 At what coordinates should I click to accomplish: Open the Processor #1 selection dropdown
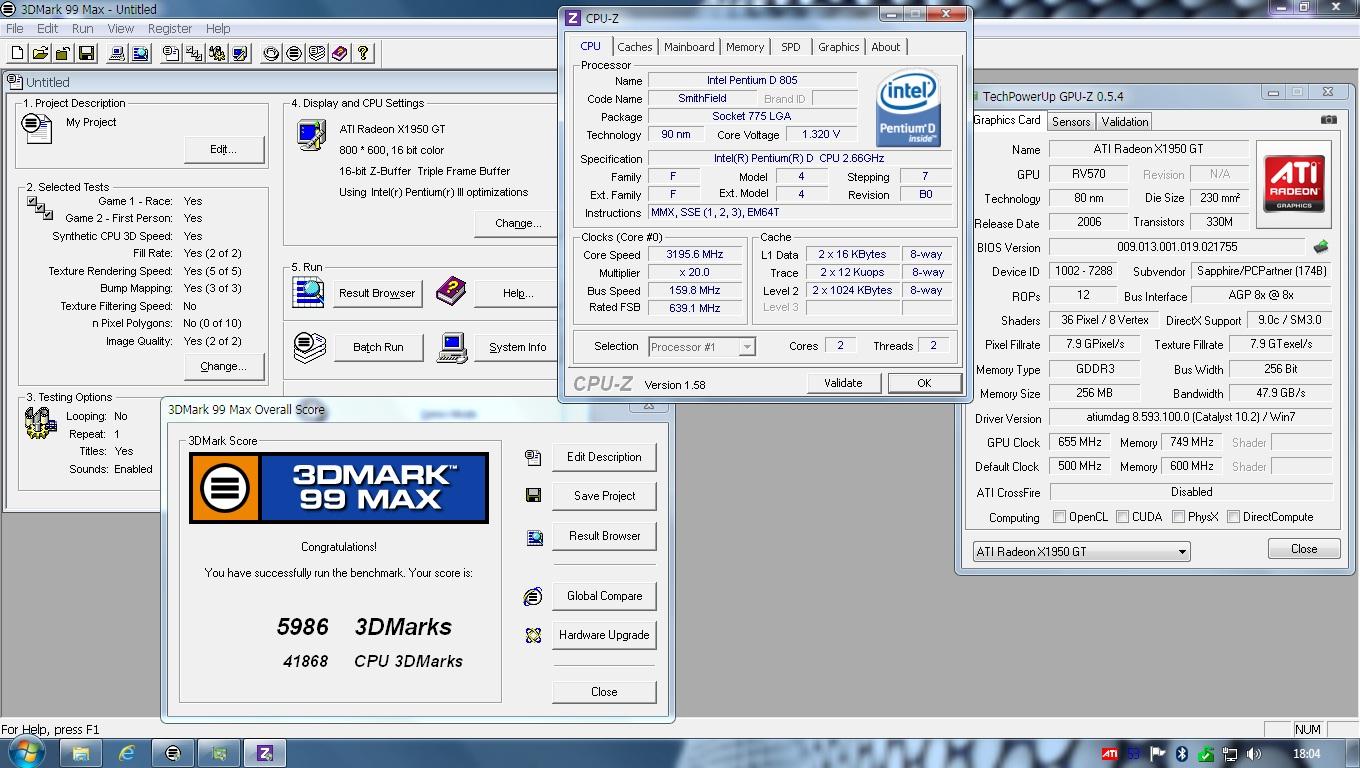pyautogui.click(x=701, y=346)
